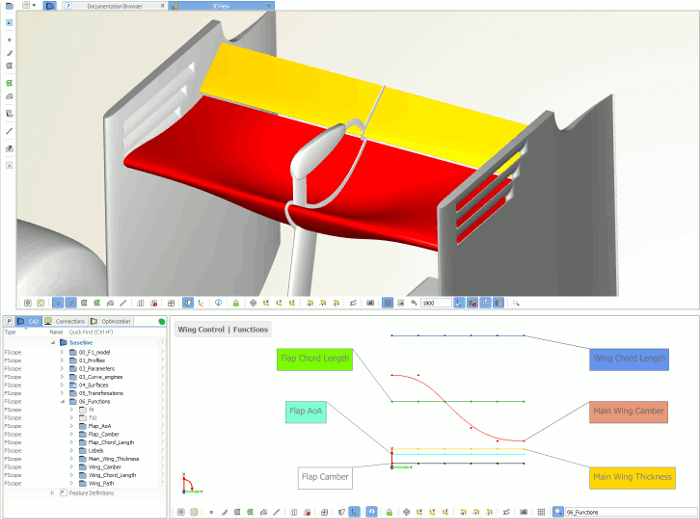700x519 pixels.
Task: Toggle the highlighted curve-display button in 3D toolbar
Action: click(71, 303)
